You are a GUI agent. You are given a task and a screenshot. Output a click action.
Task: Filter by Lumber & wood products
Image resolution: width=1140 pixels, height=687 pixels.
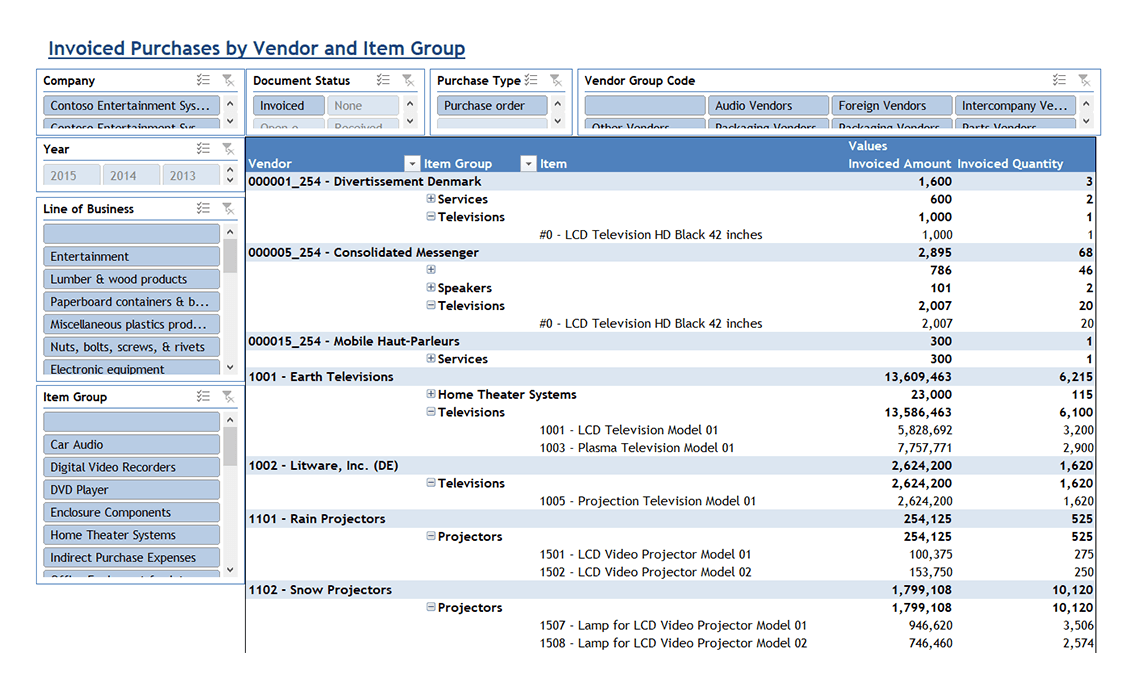pyautogui.click(x=132, y=278)
